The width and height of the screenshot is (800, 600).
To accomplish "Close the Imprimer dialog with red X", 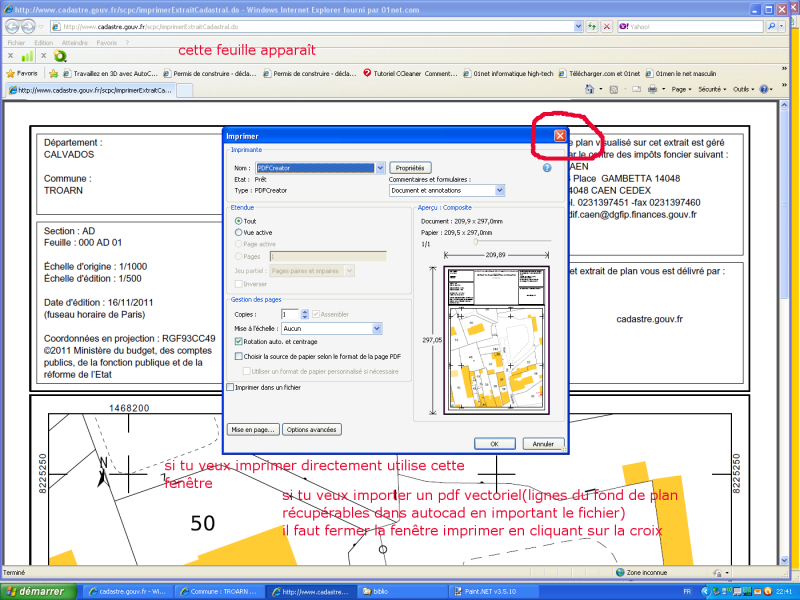I will click(x=560, y=136).
